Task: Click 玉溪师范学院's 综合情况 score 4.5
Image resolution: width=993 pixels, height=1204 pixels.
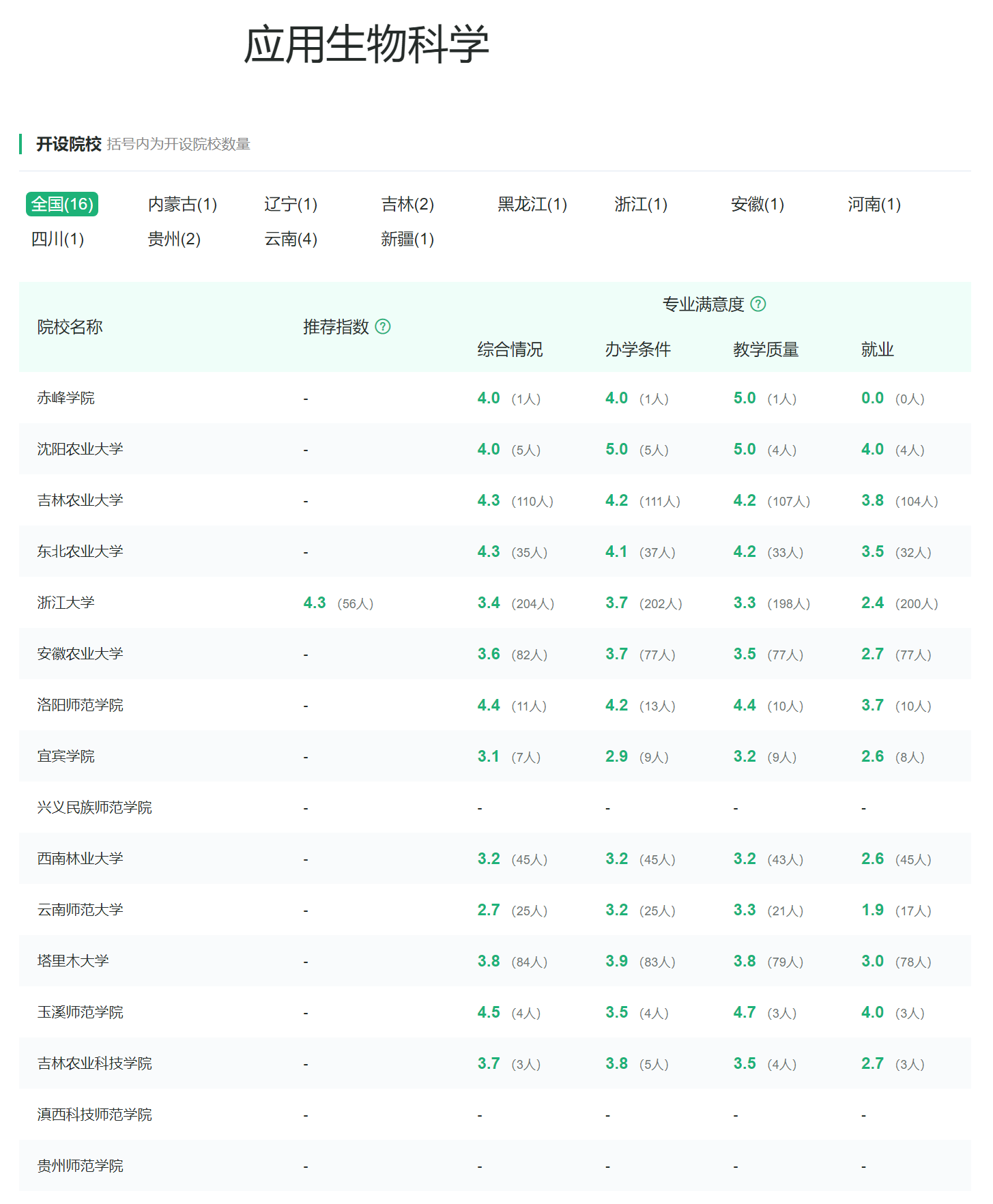Action: 489,1012
